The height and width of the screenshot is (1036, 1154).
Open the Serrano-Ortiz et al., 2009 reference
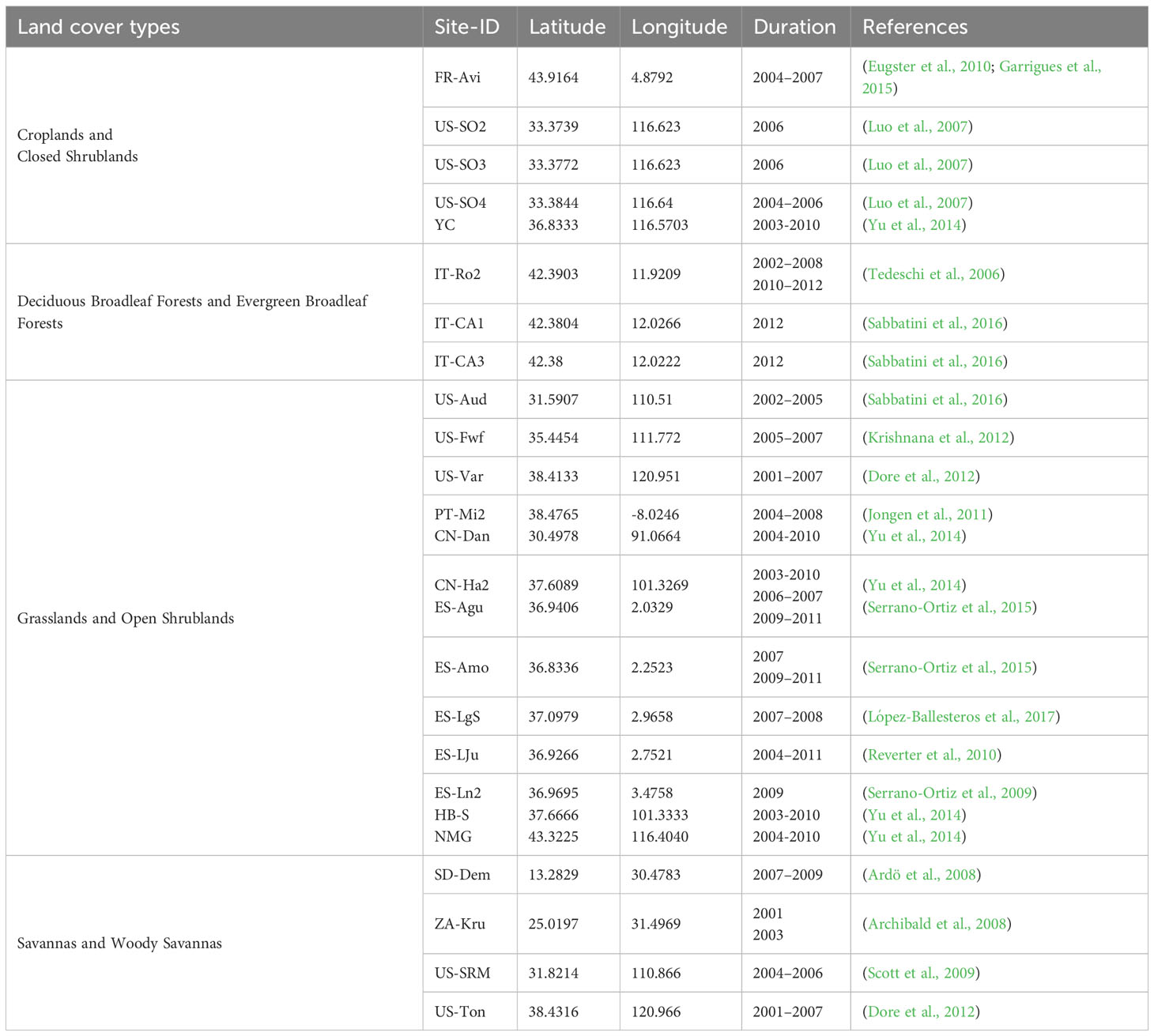coord(952,793)
